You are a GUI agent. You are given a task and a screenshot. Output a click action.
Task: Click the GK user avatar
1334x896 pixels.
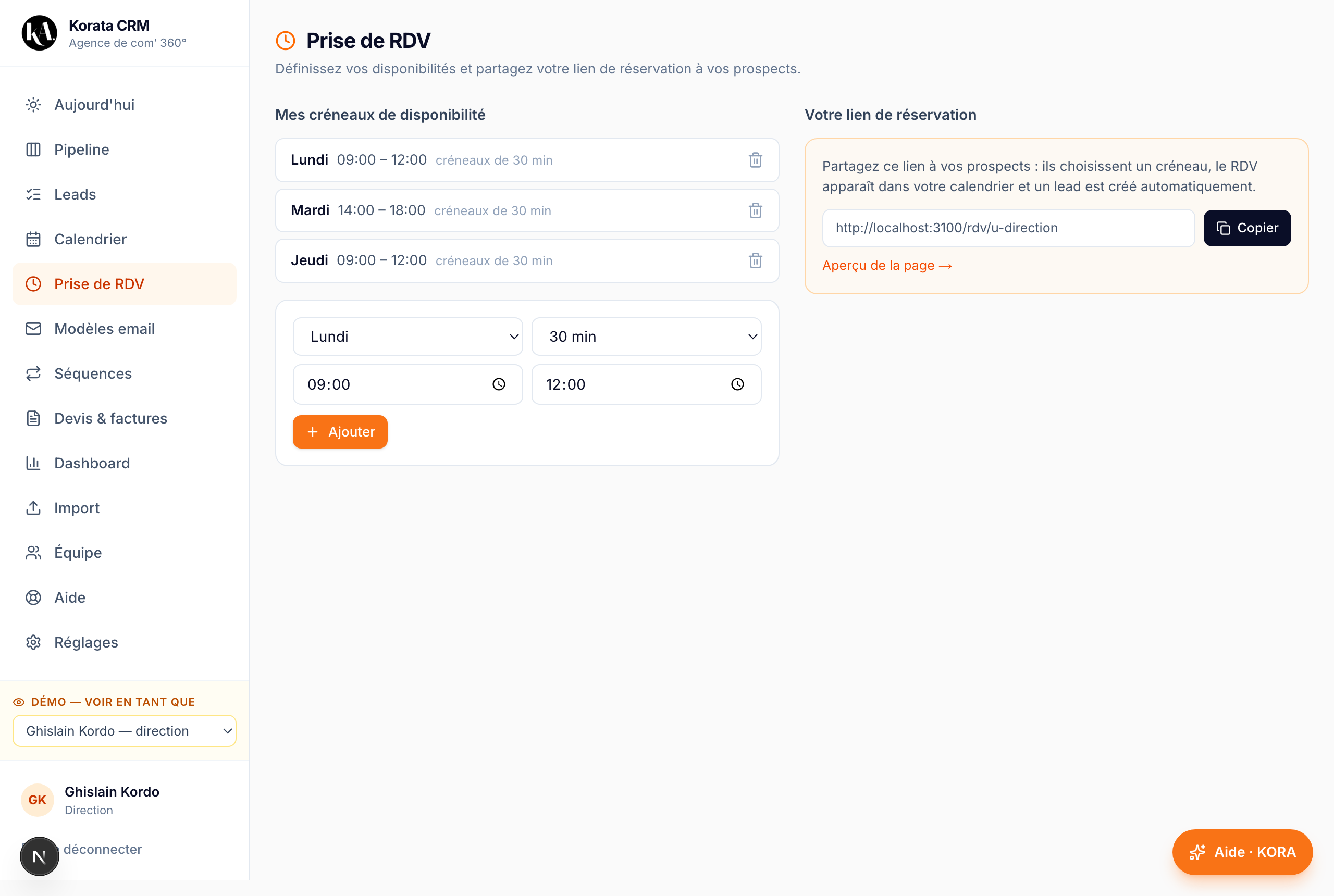point(37,800)
